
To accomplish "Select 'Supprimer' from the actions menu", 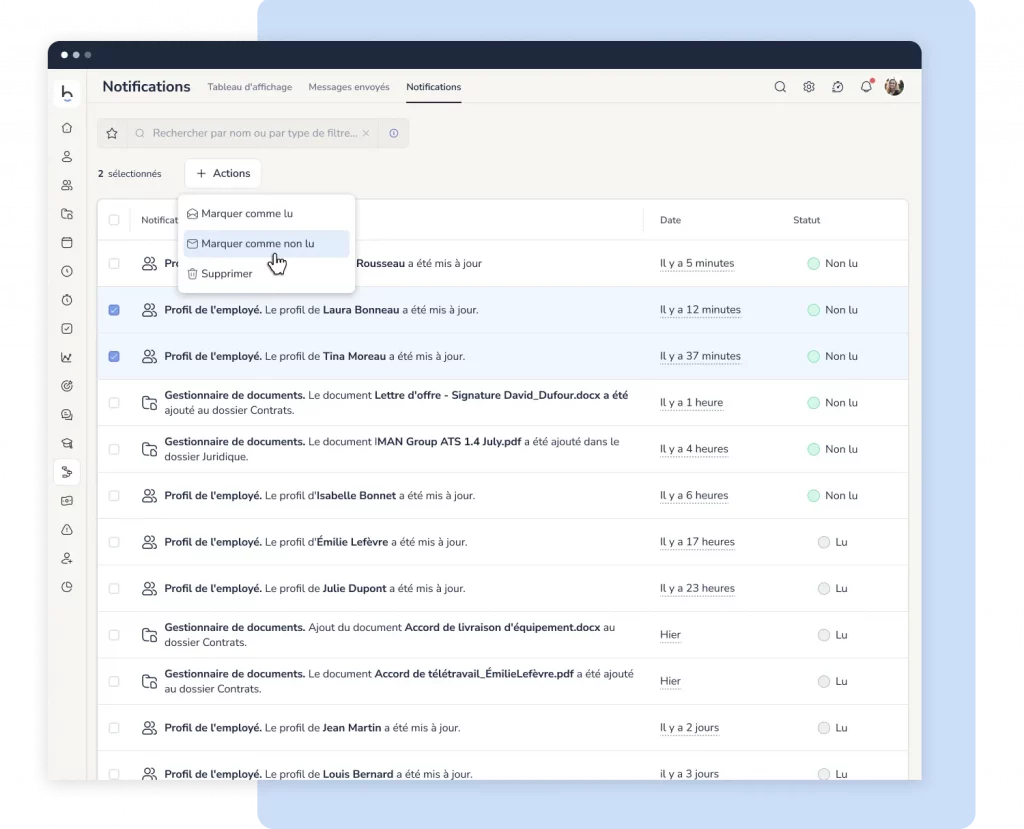I will pyautogui.click(x=226, y=274).
